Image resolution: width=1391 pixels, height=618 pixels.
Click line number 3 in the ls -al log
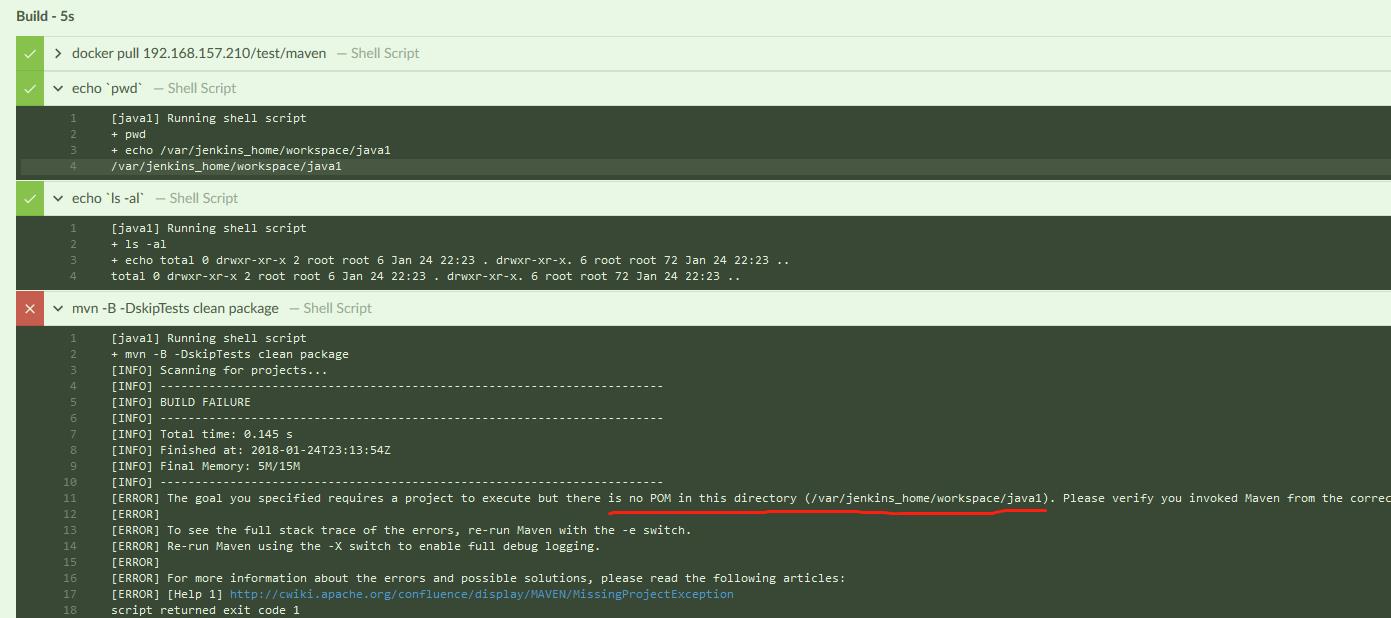point(73,260)
